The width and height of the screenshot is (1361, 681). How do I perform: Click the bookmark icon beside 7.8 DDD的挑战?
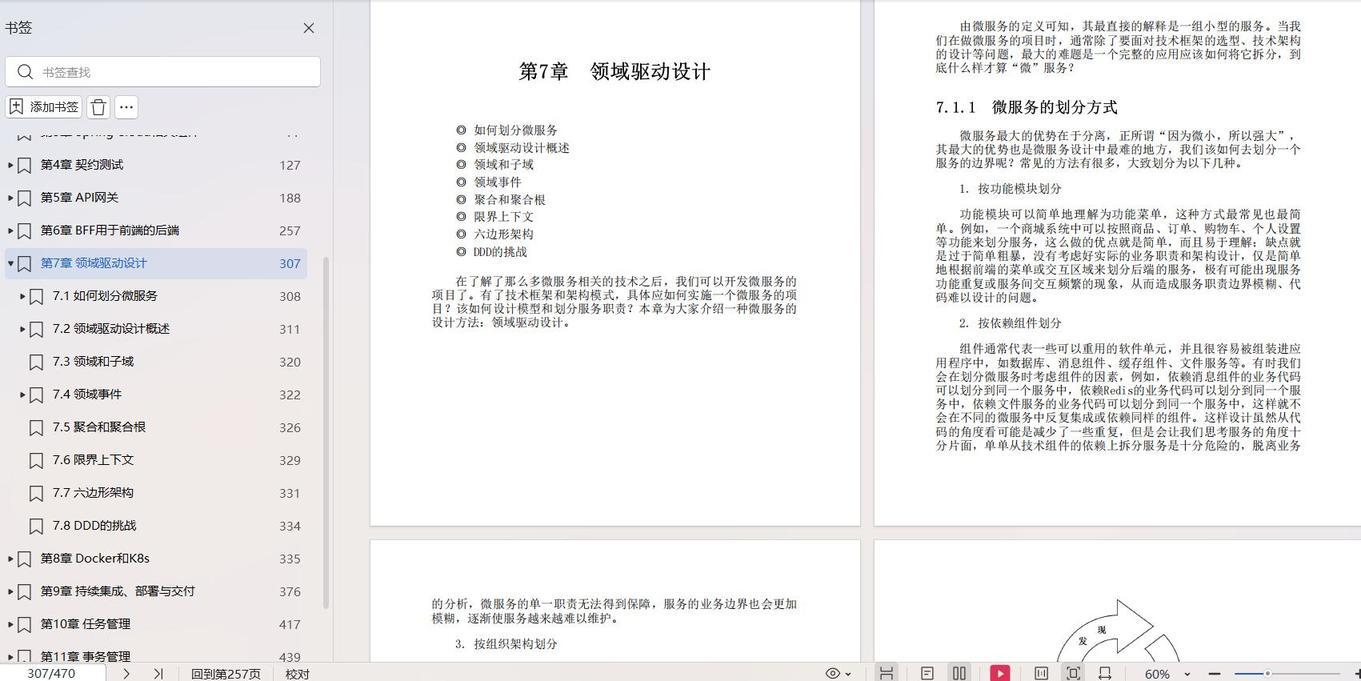pyautogui.click(x=36, y=526)
